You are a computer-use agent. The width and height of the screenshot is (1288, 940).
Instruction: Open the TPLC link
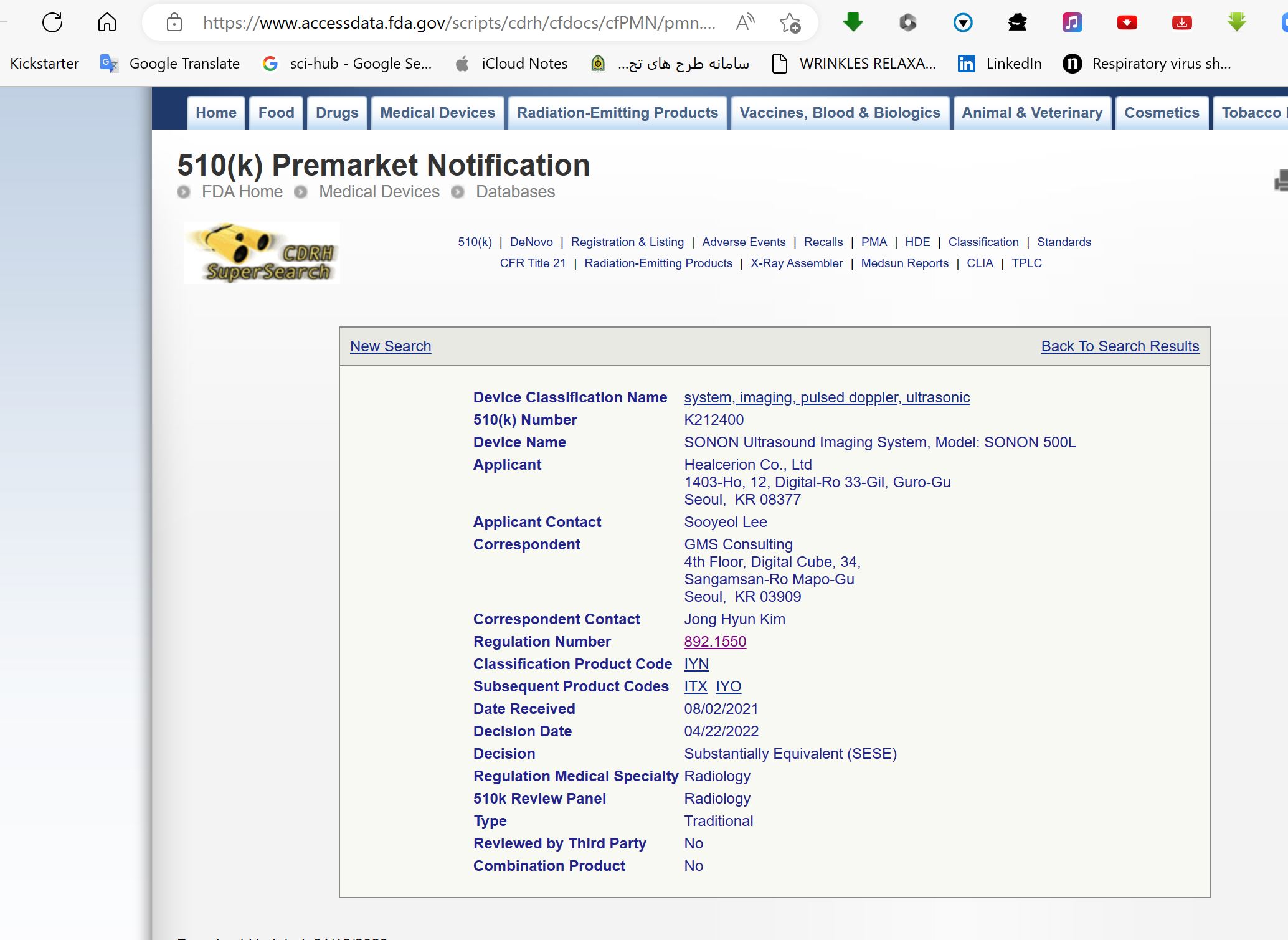(1026, 263)
